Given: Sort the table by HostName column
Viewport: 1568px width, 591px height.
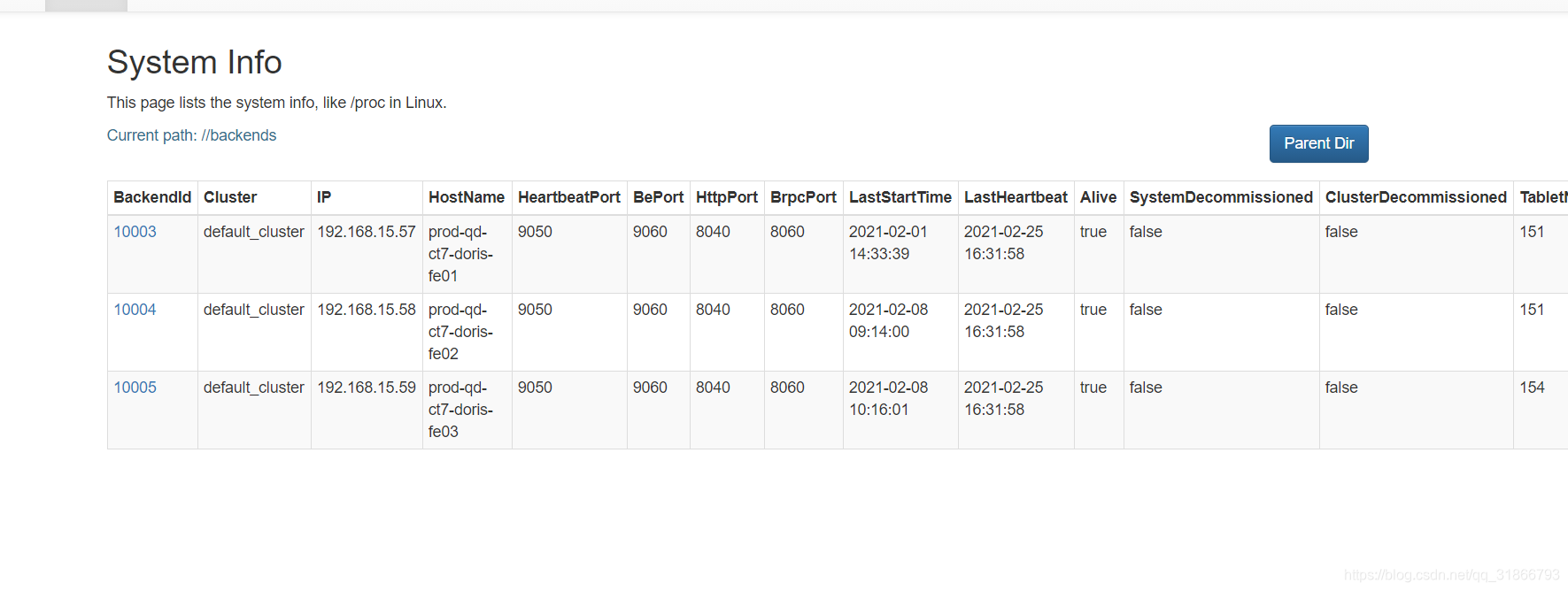Looking at the screenshot, I should [x=467, y=196].
